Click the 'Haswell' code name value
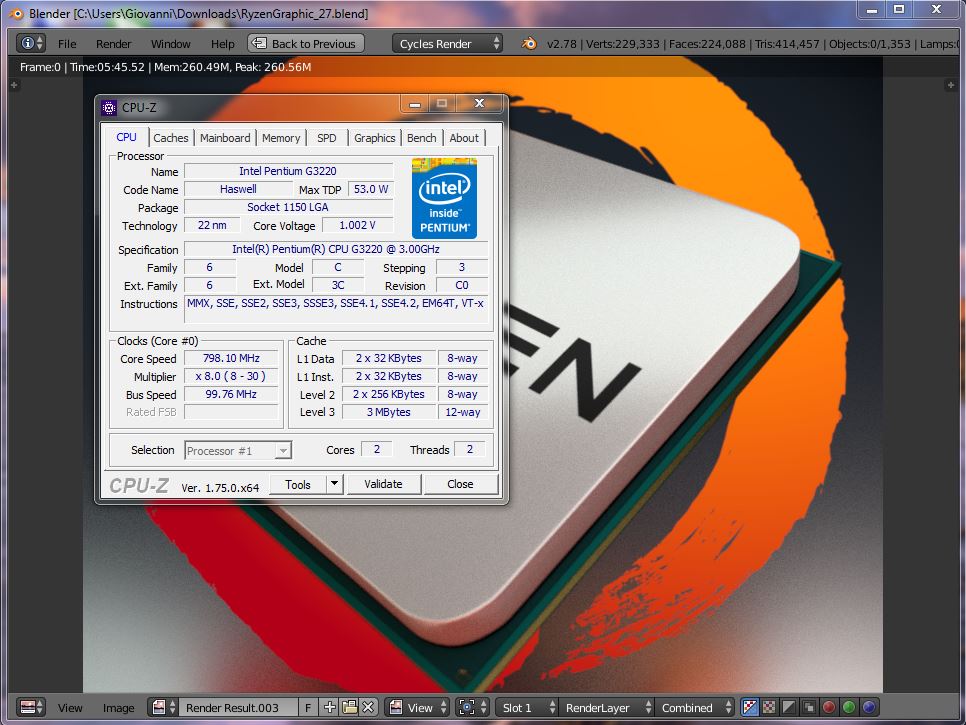 point(238,189)
